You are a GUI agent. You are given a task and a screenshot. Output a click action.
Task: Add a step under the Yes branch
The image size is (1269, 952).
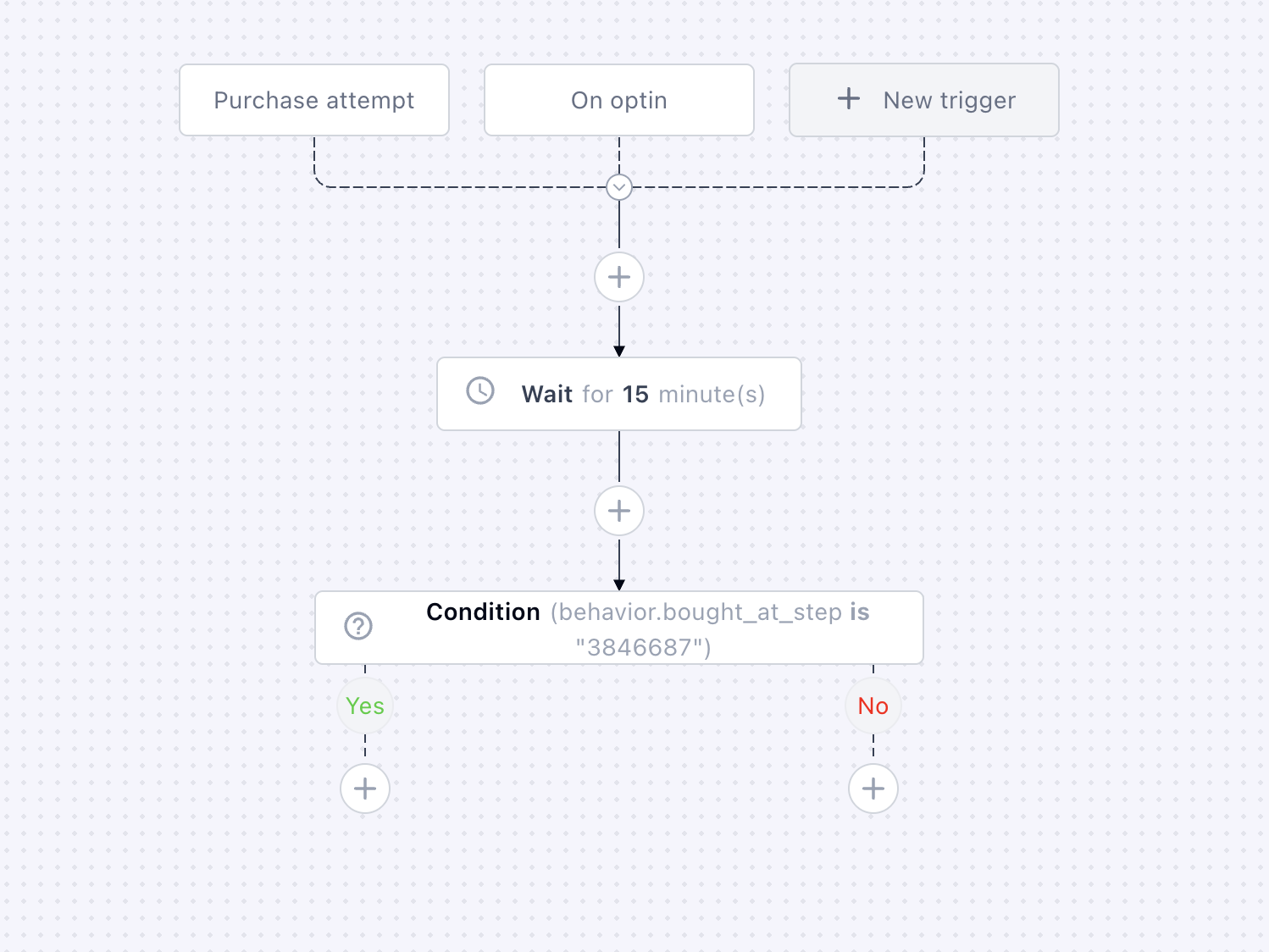[x=365, y=789]
